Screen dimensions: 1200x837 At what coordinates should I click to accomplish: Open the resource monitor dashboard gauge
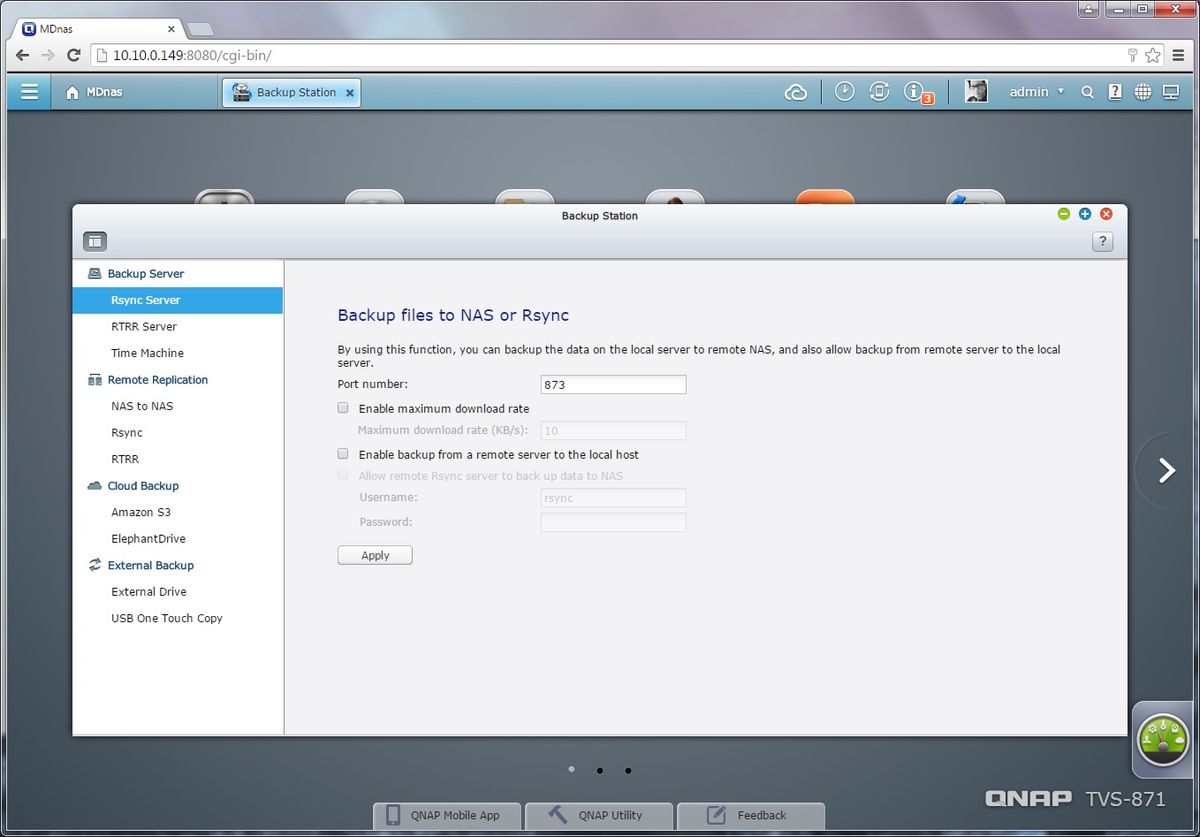1163,741
